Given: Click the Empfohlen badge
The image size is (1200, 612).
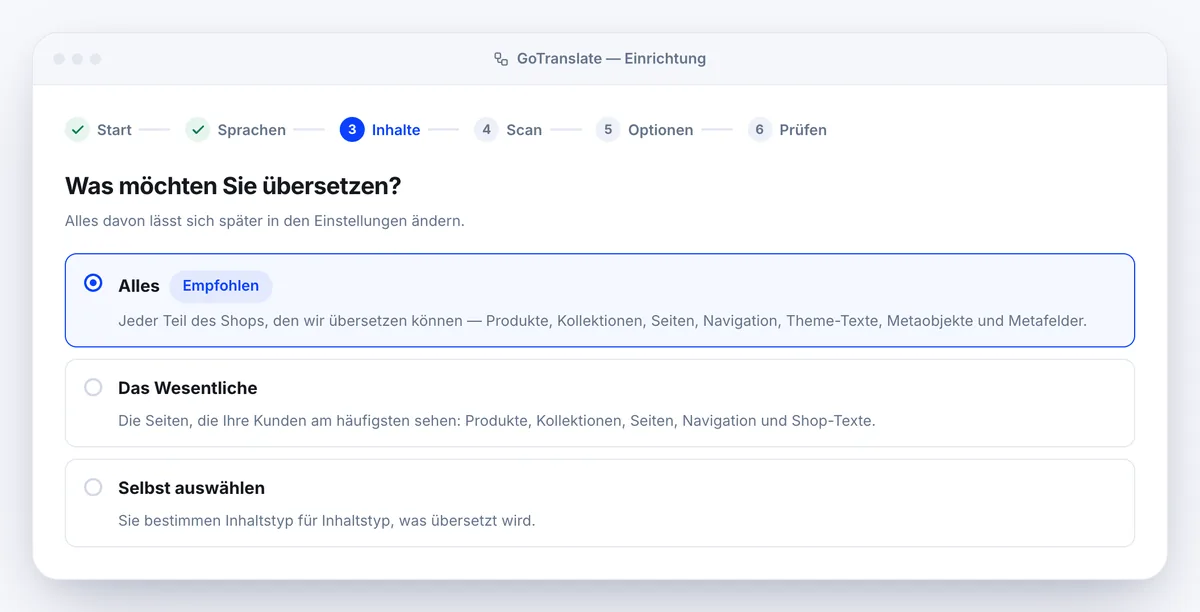Looking at the screenshot, I should coord(221,286).
